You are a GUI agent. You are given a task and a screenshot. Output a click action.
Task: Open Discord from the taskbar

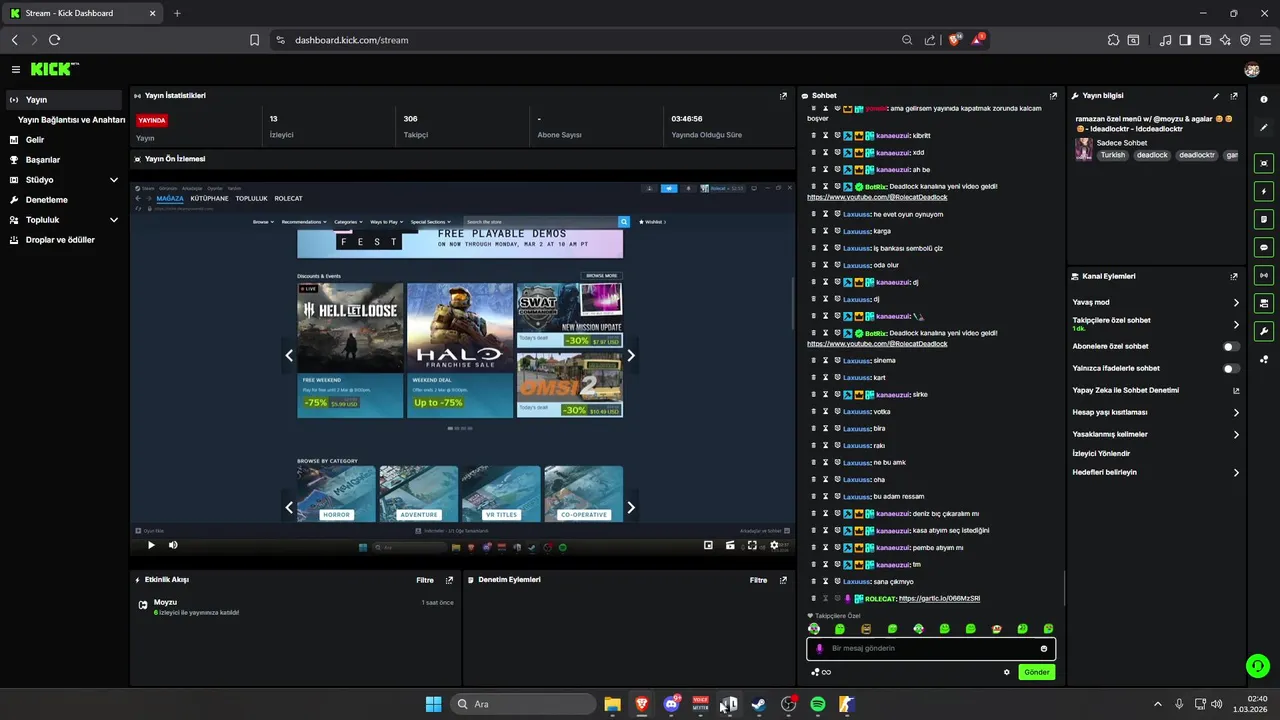pos(672,704)
